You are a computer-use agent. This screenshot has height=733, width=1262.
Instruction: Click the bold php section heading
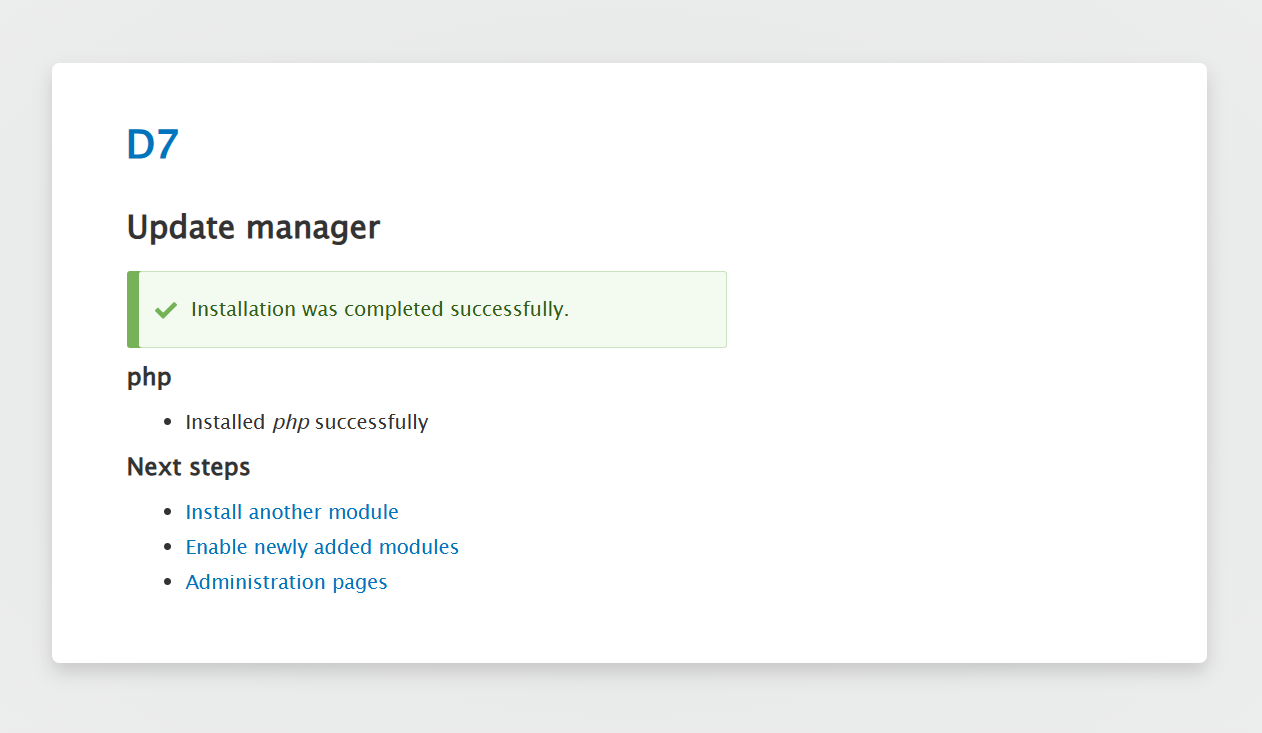point(149,377)
